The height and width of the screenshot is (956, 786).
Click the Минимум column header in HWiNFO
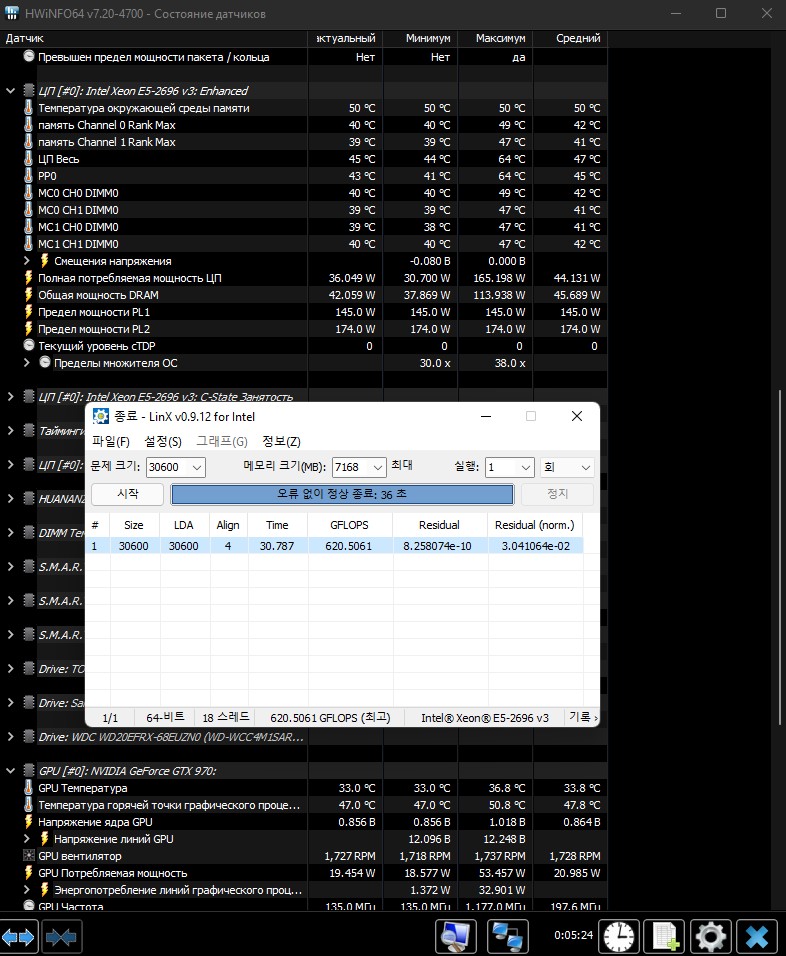[428, 38]
